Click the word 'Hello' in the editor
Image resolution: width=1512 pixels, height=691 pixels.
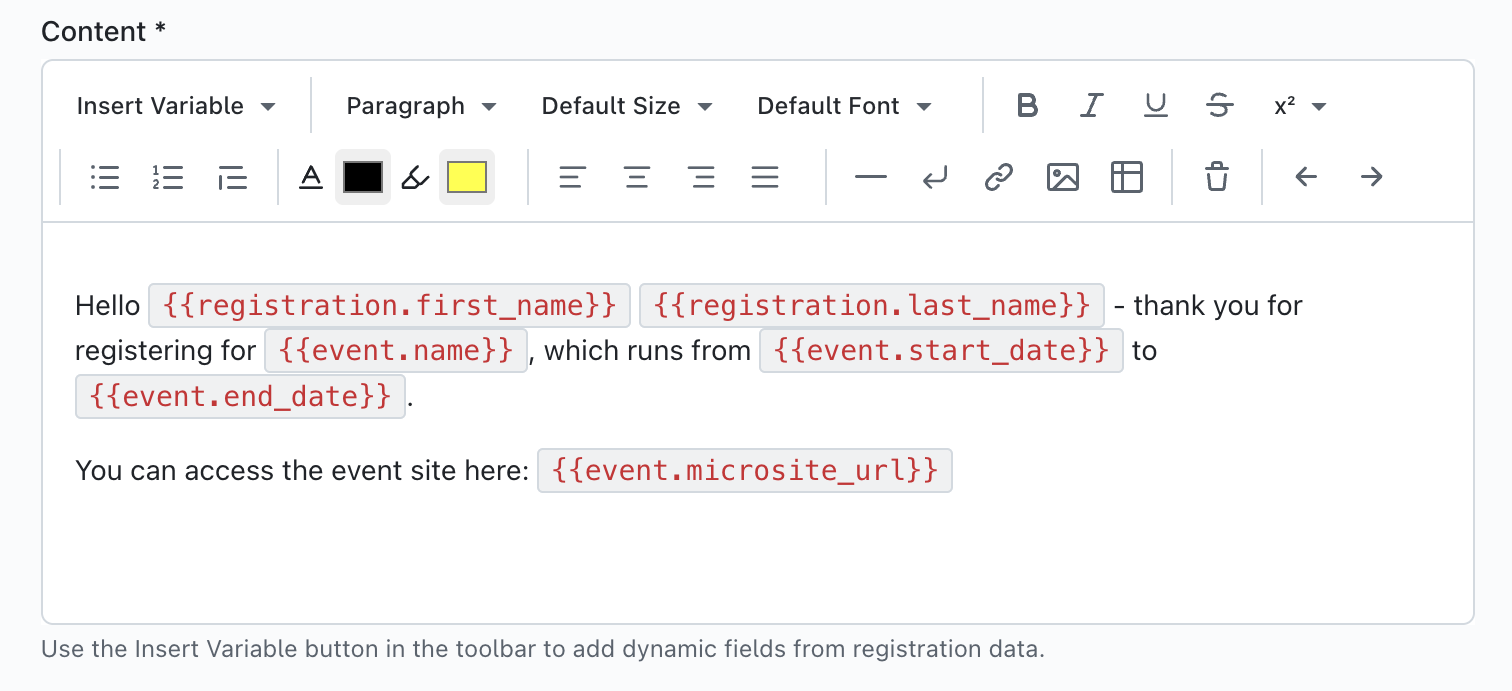coord(108,305)
